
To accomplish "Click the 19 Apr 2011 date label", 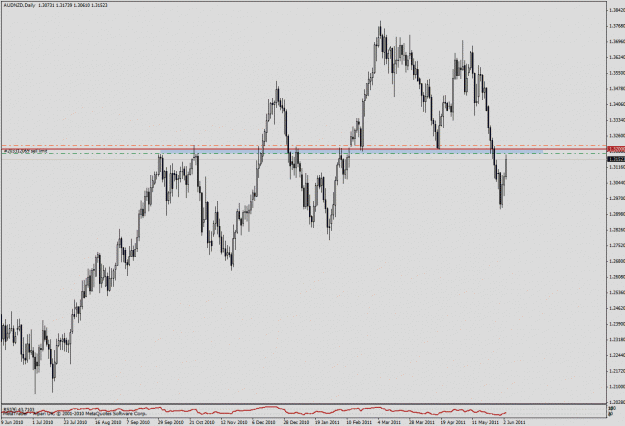I will click(x=453, y=422).
